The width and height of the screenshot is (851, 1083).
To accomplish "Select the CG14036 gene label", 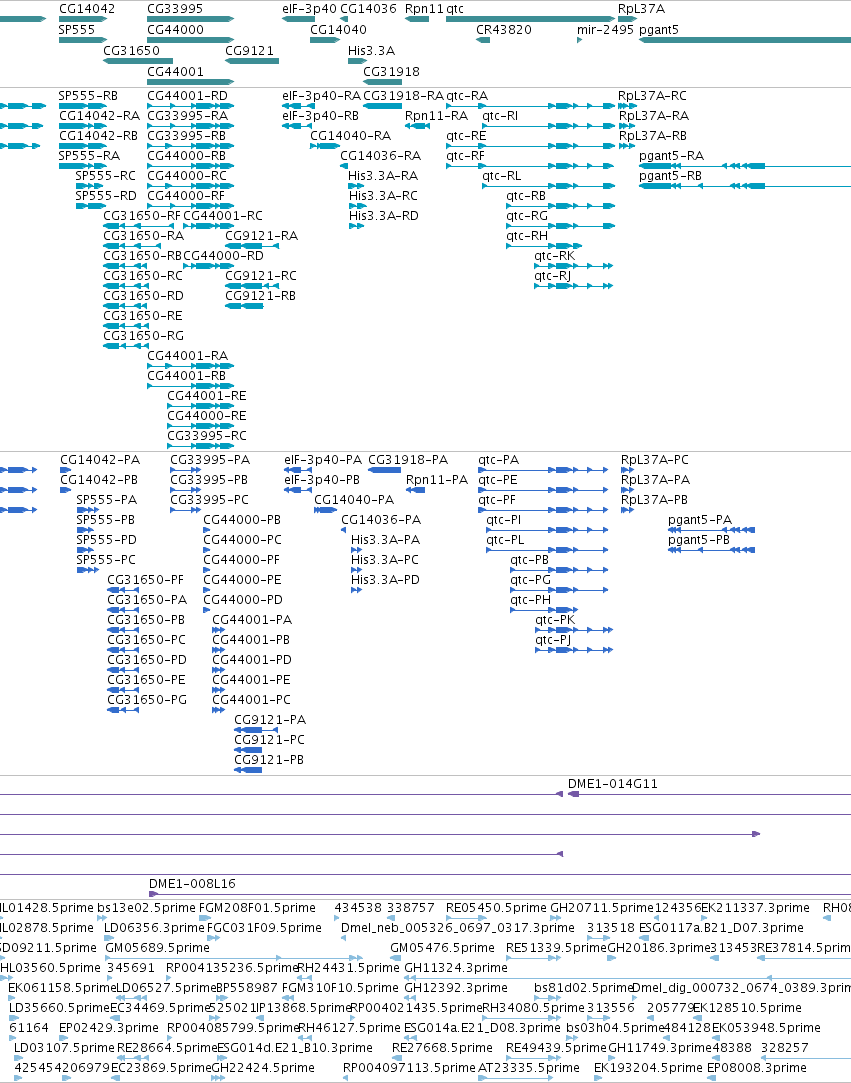I will point(369,9).
